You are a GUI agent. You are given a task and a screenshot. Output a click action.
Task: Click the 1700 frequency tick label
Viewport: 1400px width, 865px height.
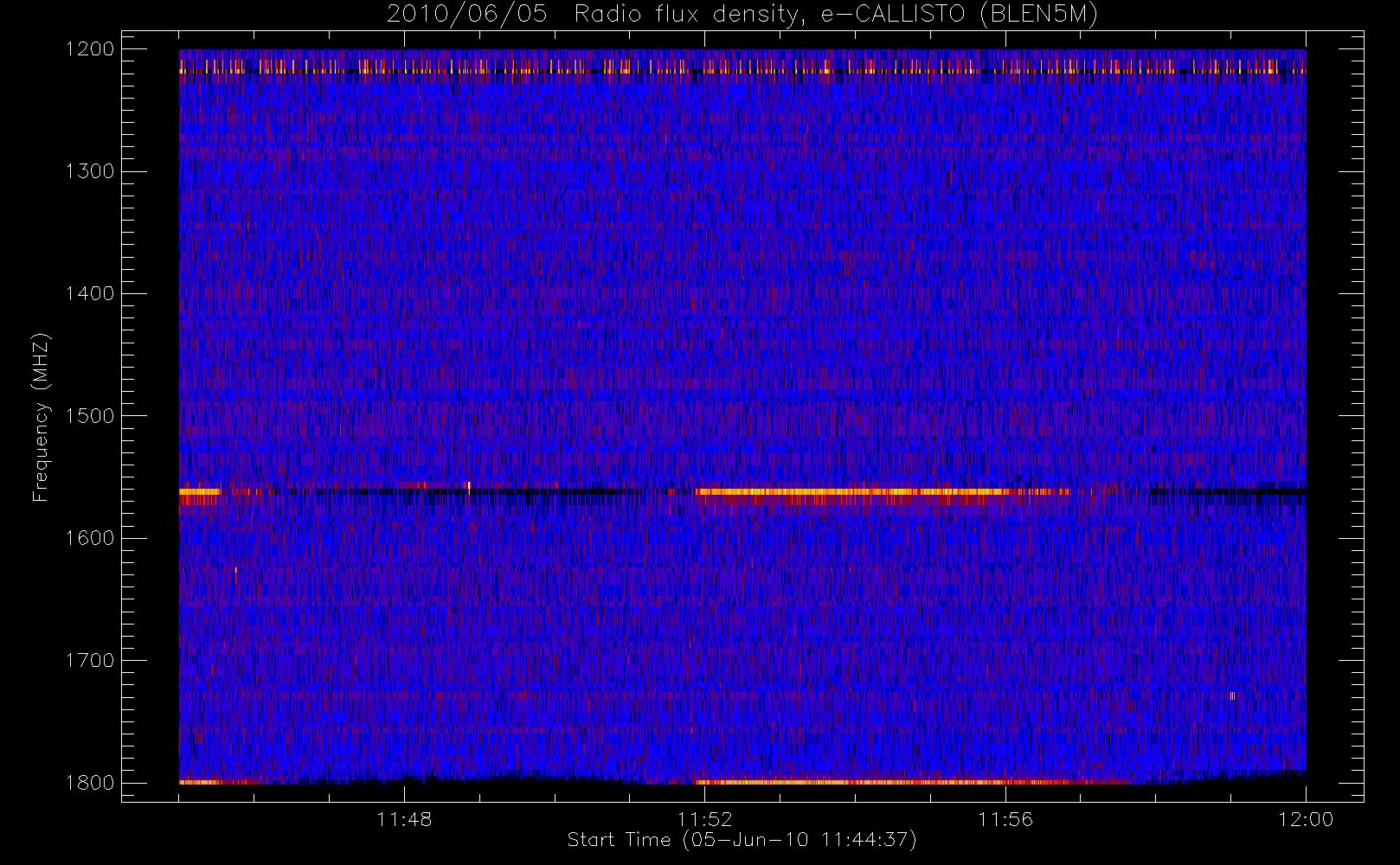(90, 661)
